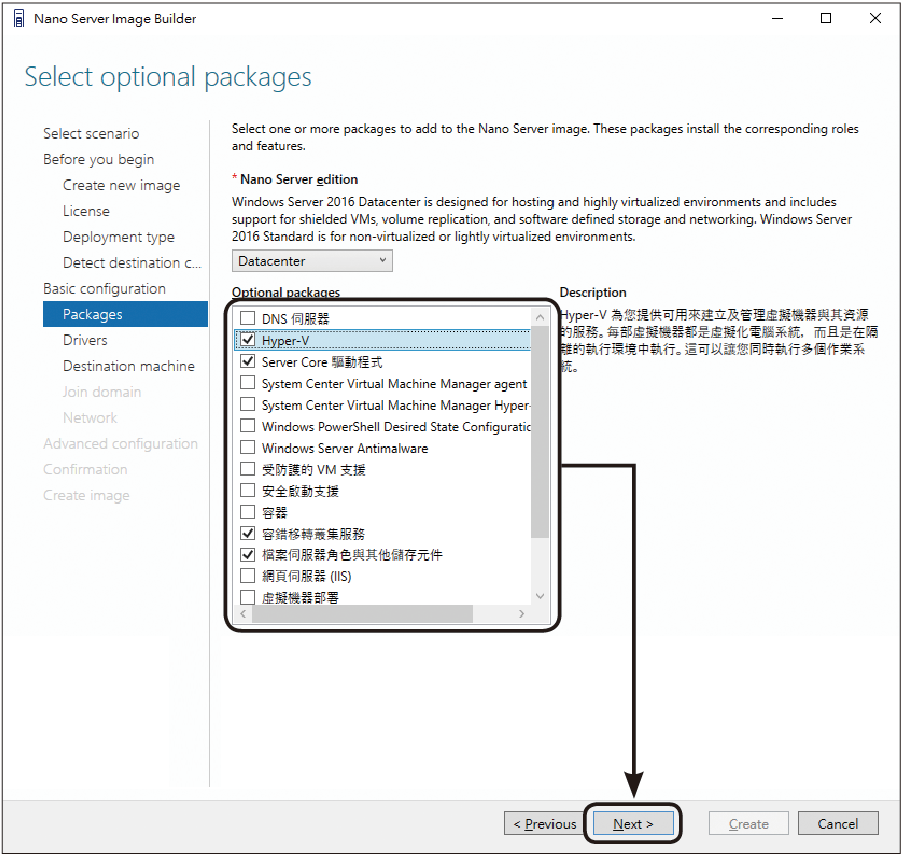Uncheck the 容錯移轉叢集服務 checkbox
This screenshot has width=904, height=857.
point(247,533)
